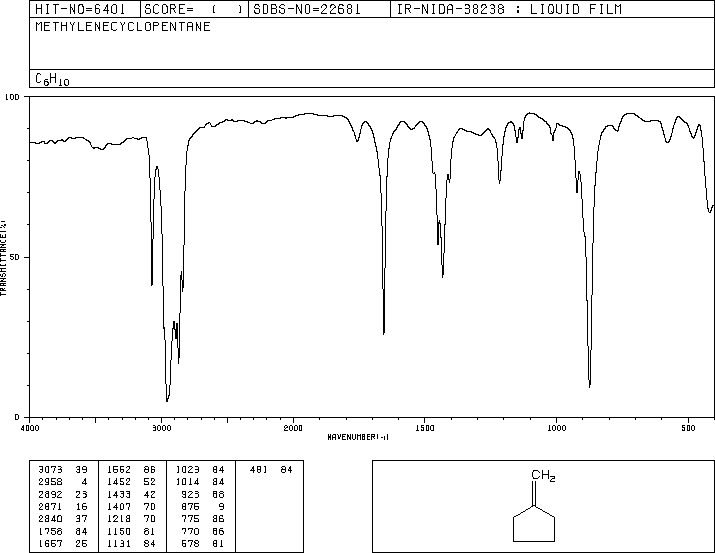Screen dimensions: 715x553
Task: Select peak table entry 3073
Action: (x=50, y=470)
